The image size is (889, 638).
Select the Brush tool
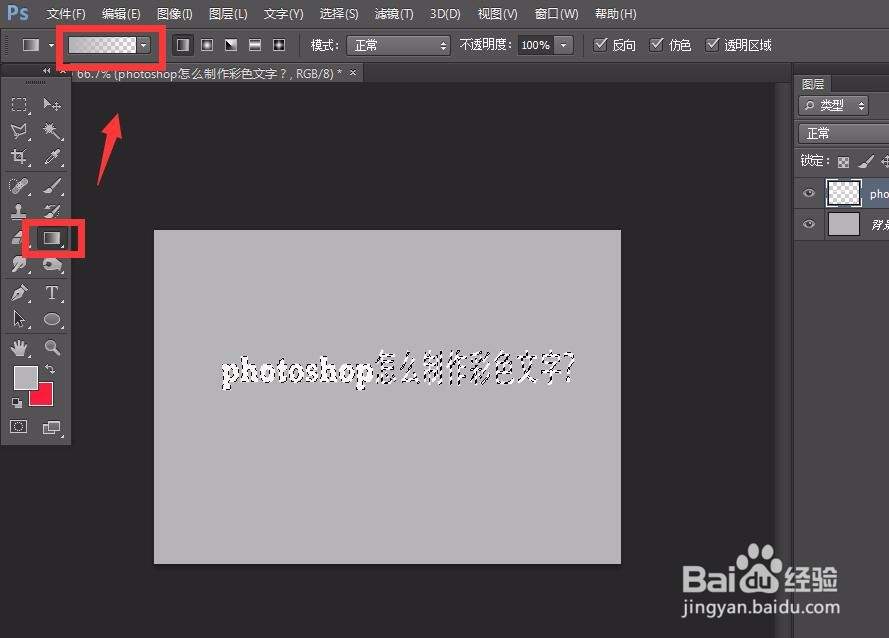tap(52, 185)
